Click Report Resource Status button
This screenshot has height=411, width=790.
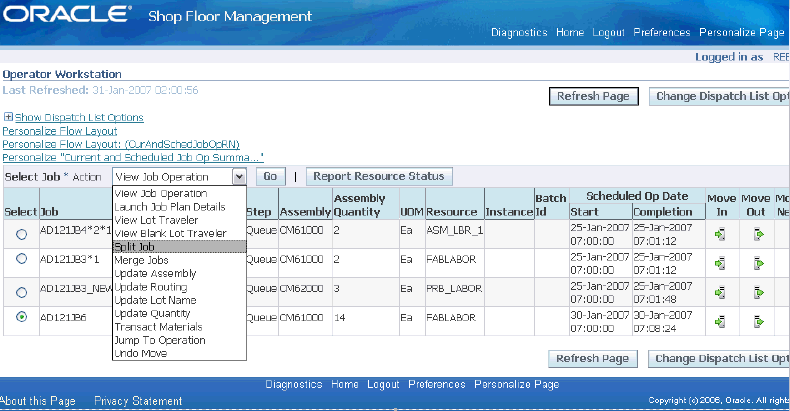(379, 176)
